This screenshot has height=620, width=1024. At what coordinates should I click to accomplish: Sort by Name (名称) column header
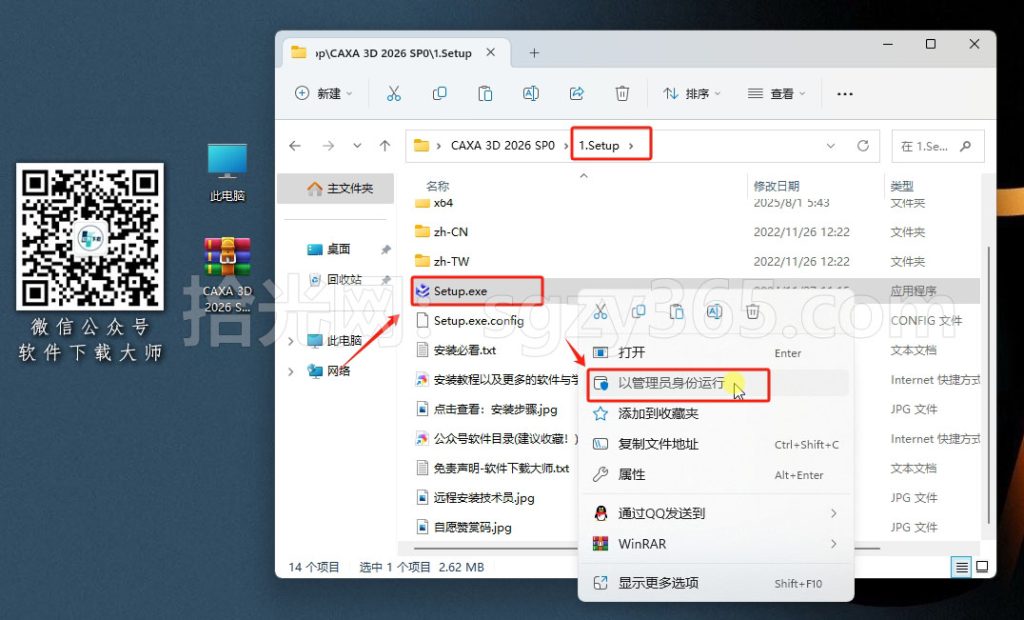(x=438, y=186)
